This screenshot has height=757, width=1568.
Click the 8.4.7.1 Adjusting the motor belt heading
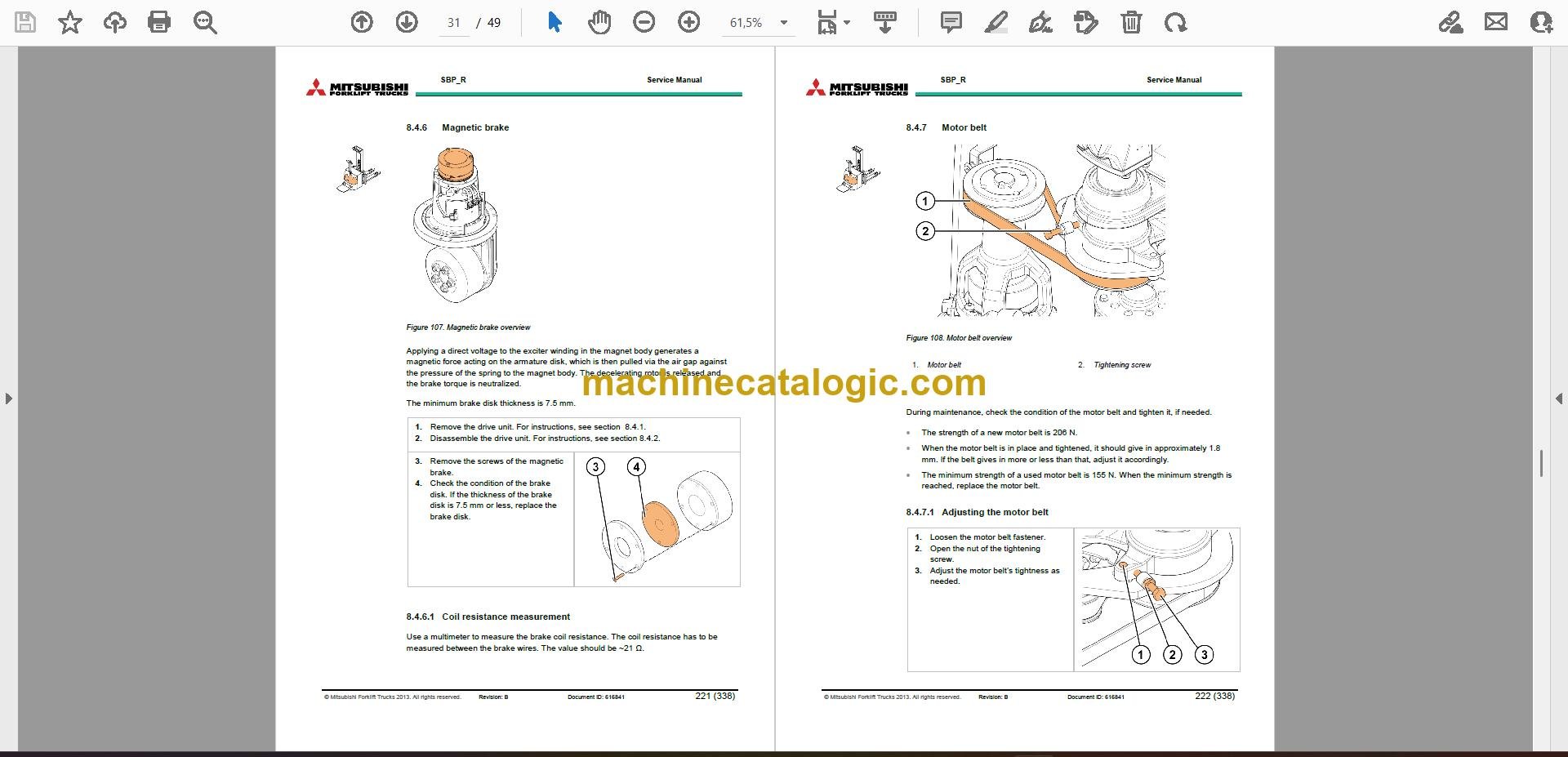977,512
